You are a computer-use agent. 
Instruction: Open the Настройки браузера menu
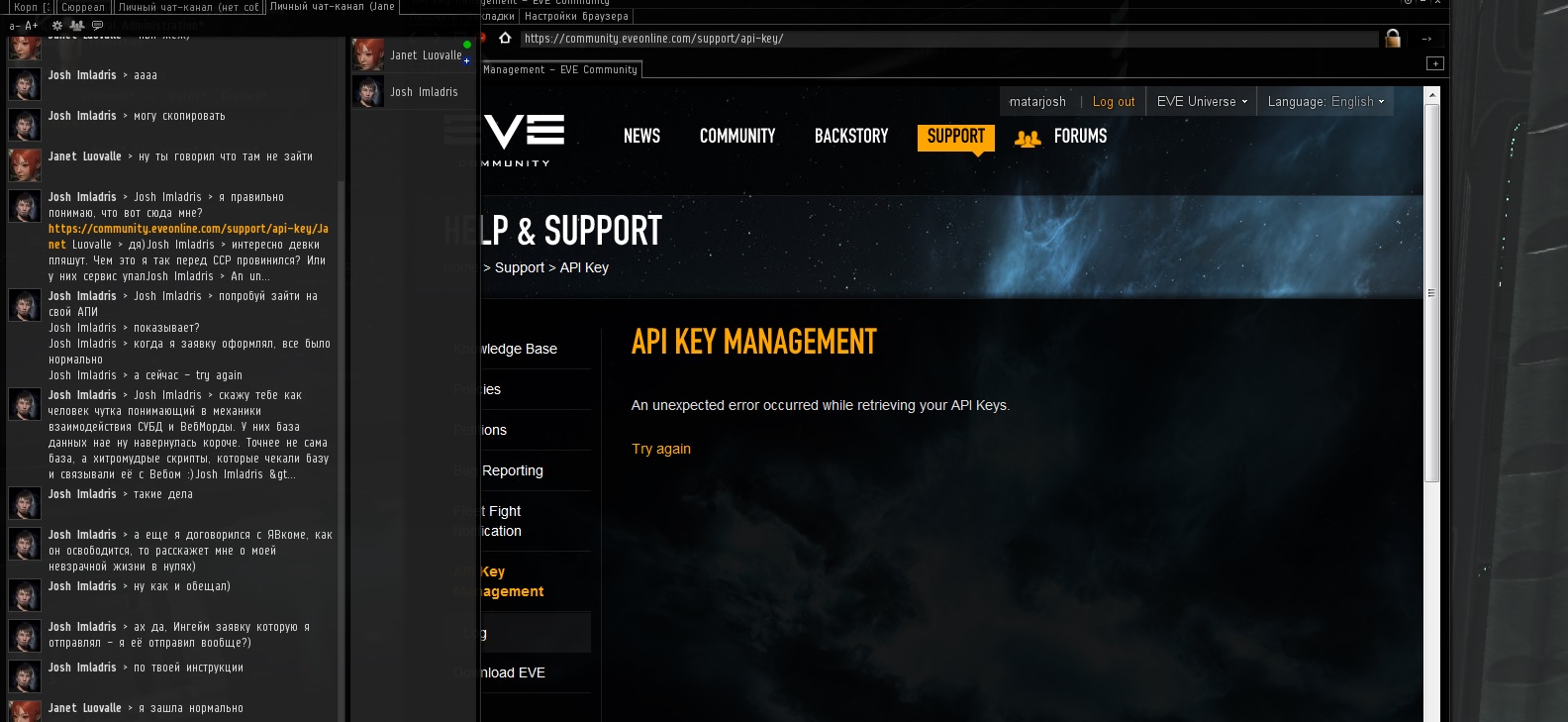tap(576, 17)
